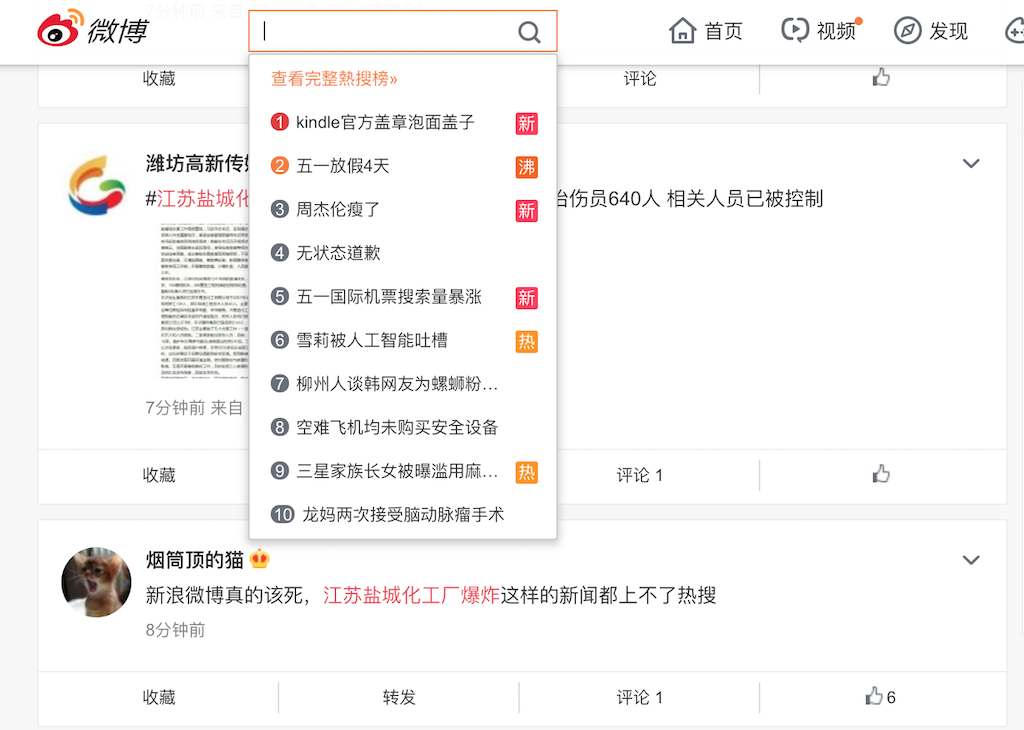Click rank number 10 badge icon
The height and width of the screenshot is (730, 1024).
coord(283,515)
